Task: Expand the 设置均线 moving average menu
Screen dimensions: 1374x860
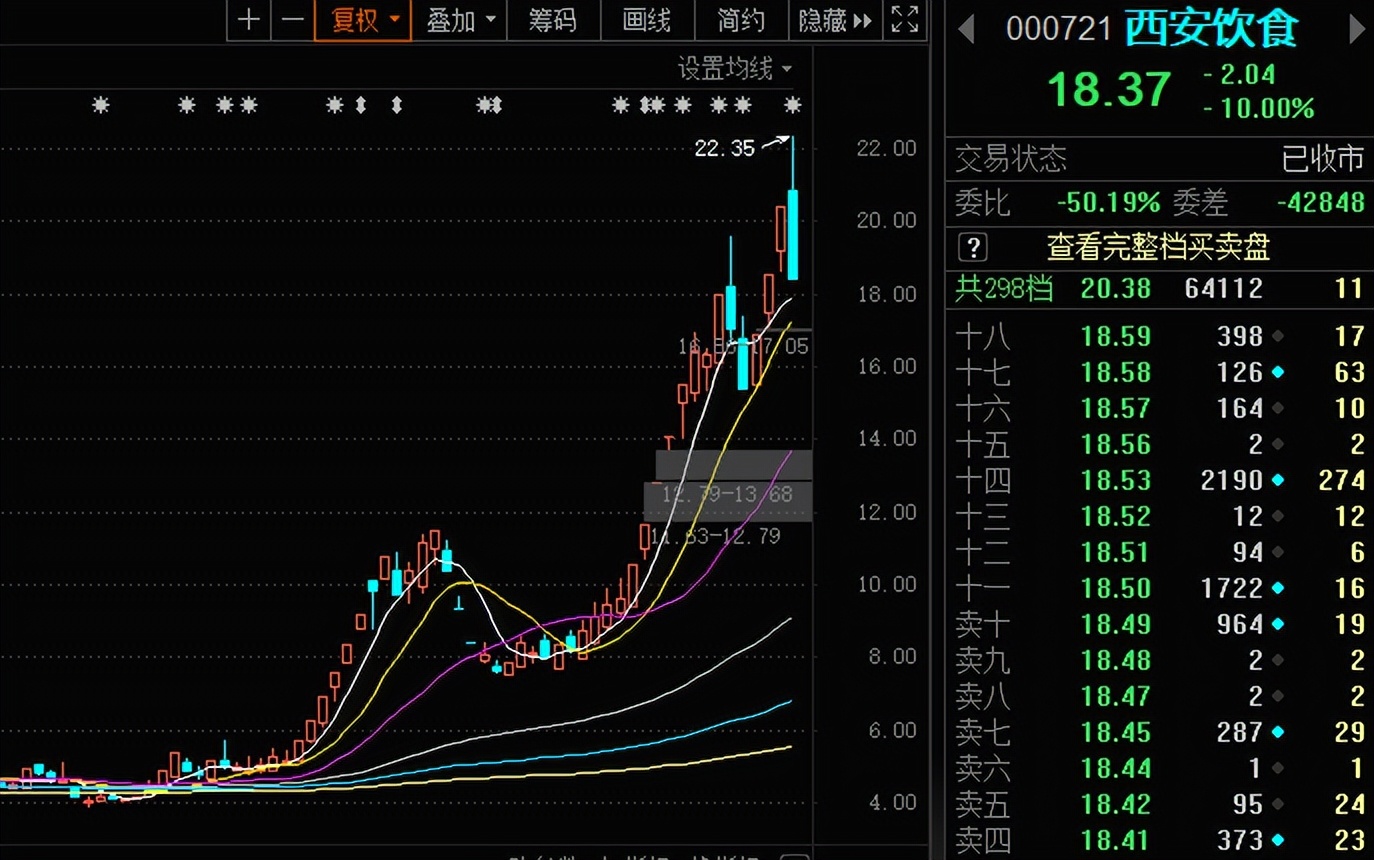Action: [x=734, y=69]
